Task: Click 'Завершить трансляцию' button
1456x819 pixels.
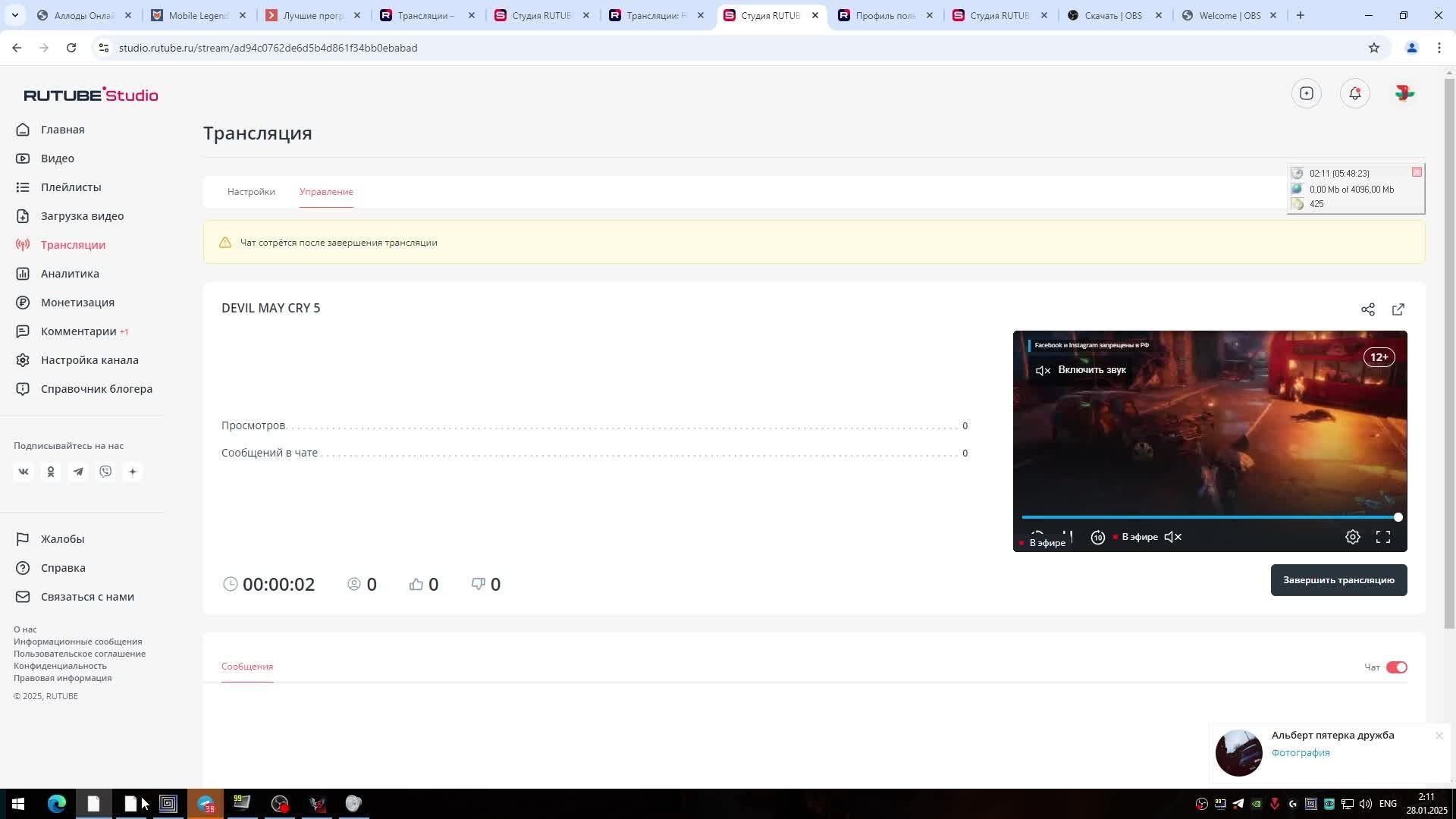Action: pos(1338,580)
